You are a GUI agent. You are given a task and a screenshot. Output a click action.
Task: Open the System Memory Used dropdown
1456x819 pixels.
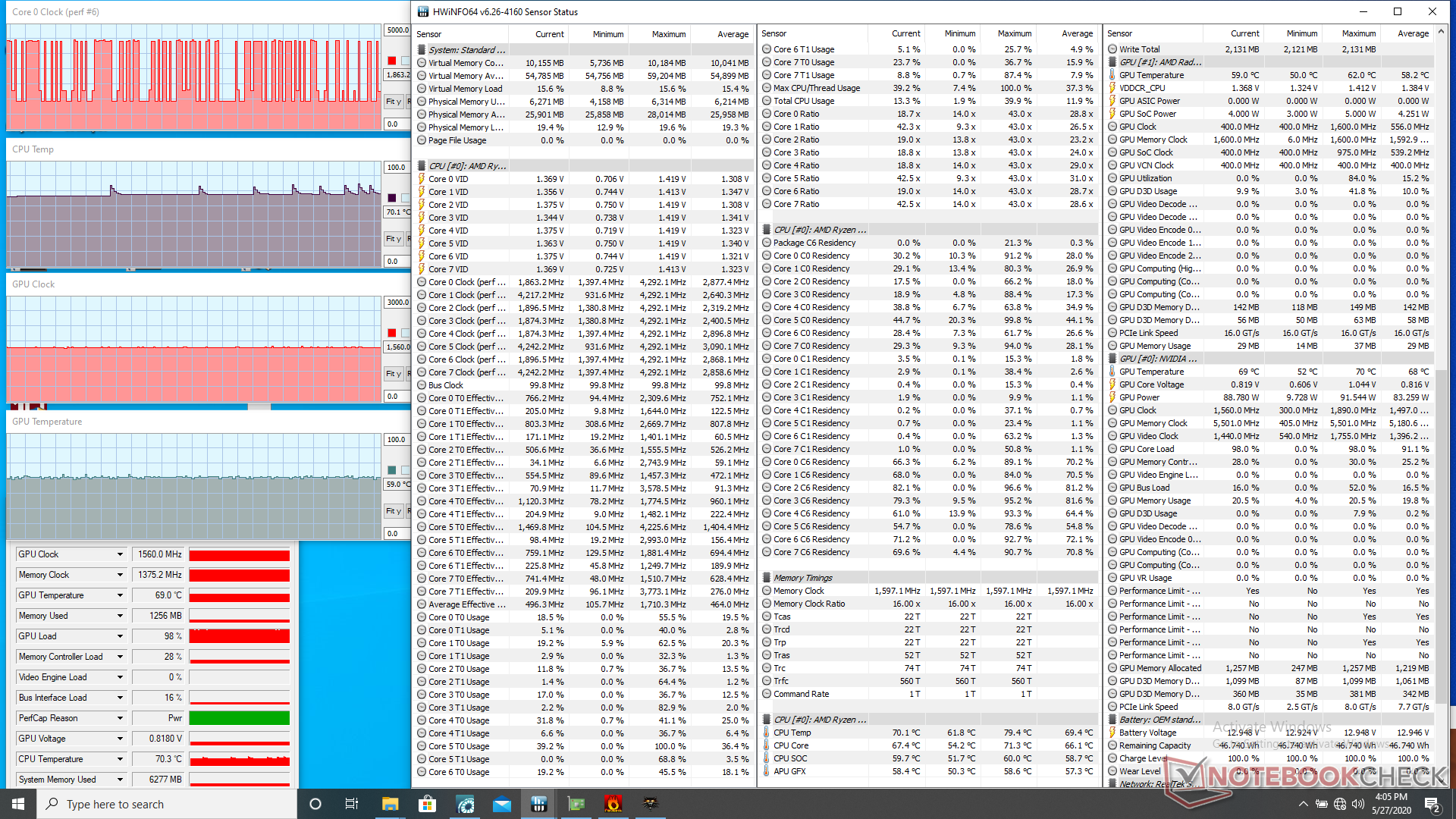(120, 780)
